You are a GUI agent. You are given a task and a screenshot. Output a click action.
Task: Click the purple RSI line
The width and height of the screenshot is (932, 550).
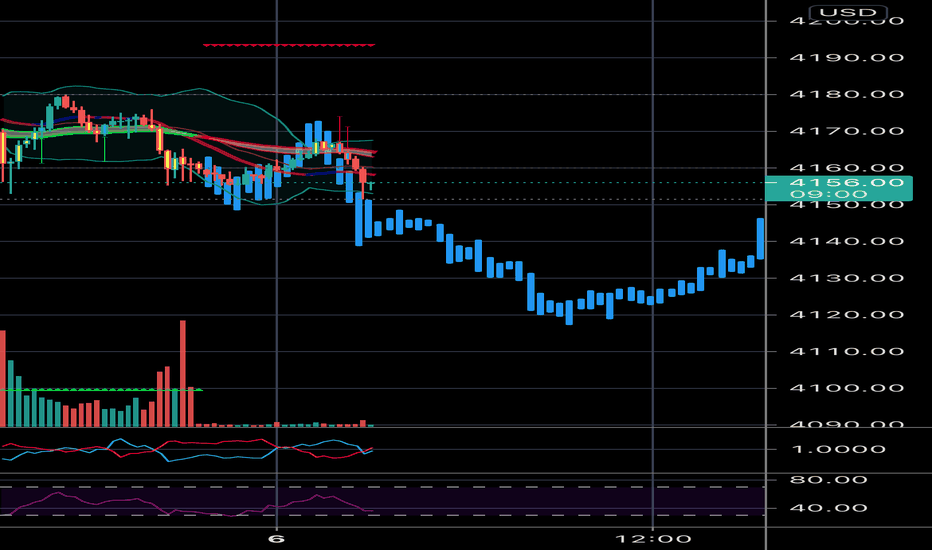(187, 505)
